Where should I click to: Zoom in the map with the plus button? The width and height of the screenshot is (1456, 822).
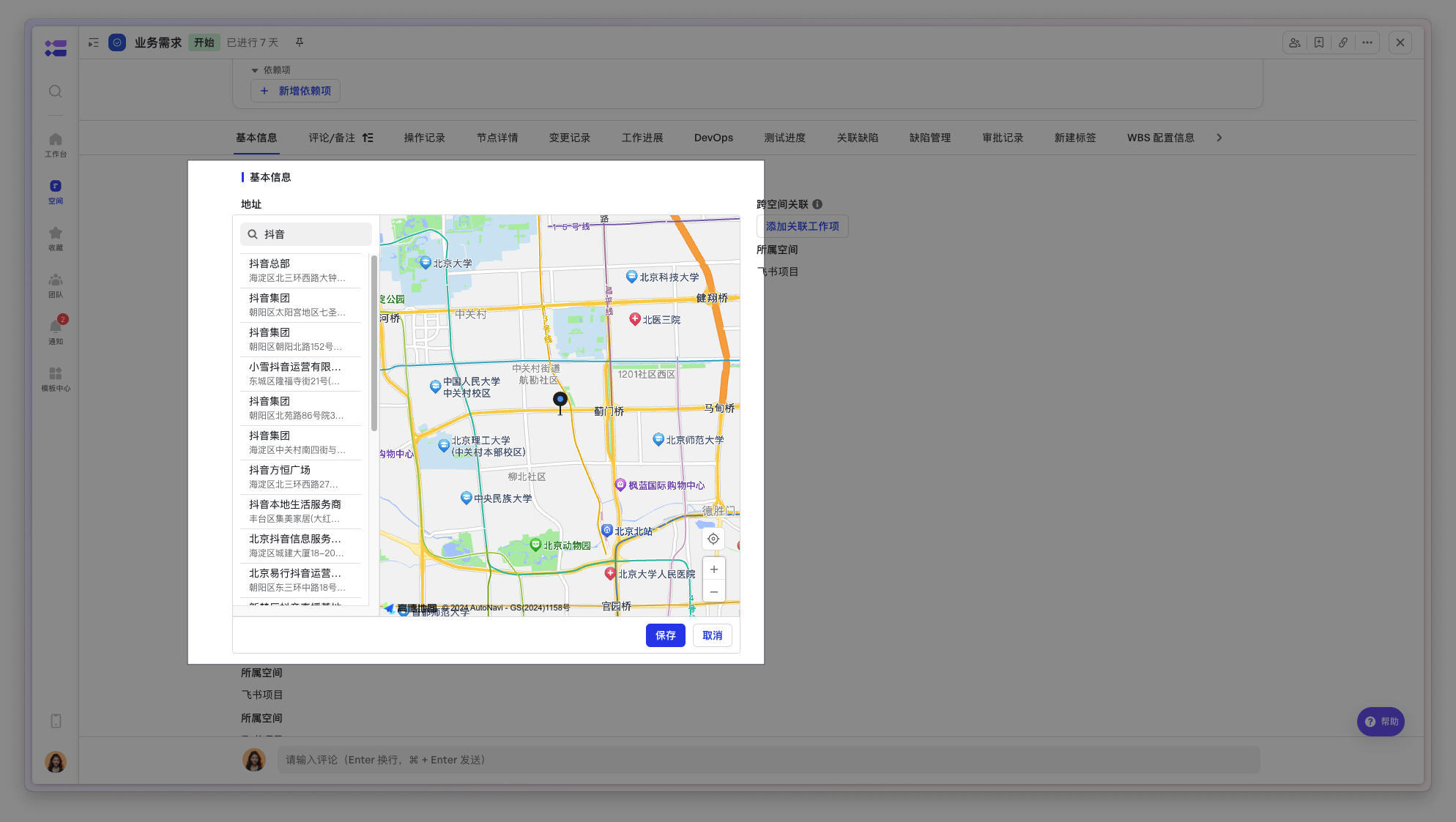(x=714, y=569)
